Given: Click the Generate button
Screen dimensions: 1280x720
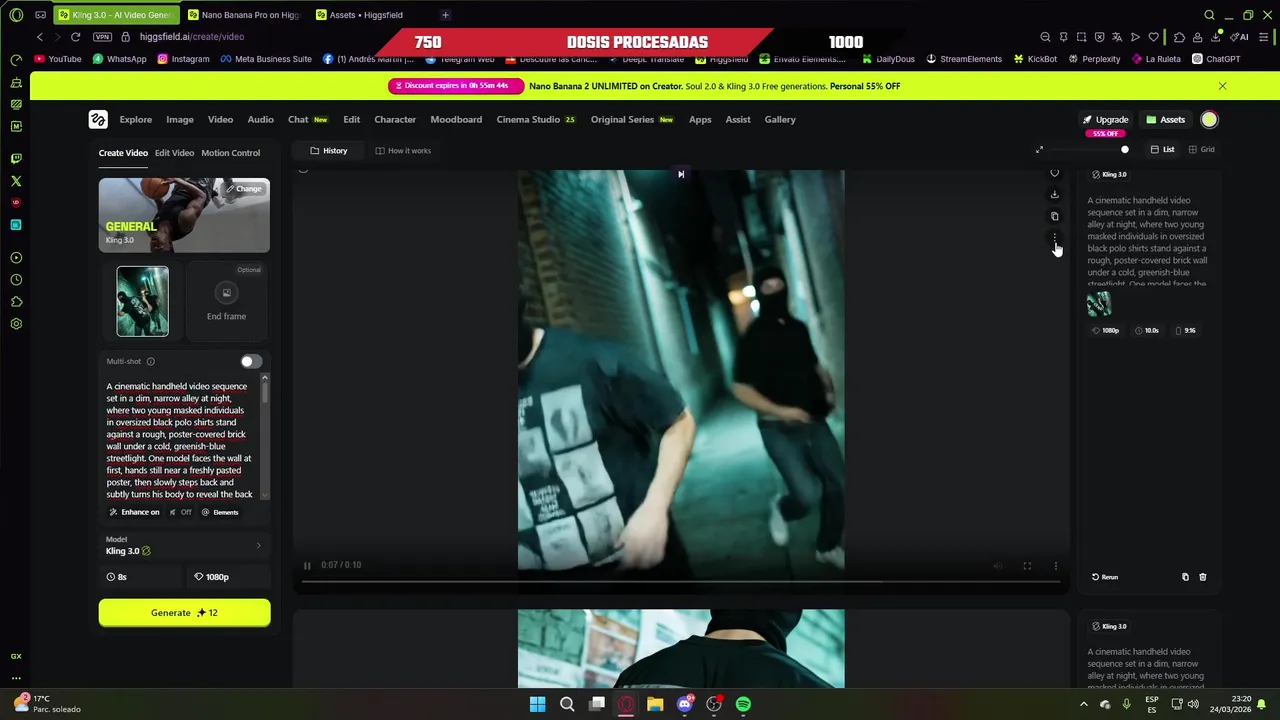Looking at the screenshot, I should pyautogui.click(x=184, y=613).
